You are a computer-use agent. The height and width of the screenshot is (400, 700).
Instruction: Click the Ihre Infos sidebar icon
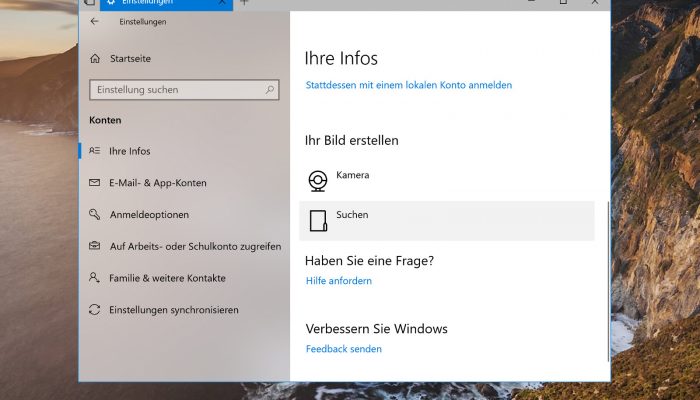pos(94,151)
